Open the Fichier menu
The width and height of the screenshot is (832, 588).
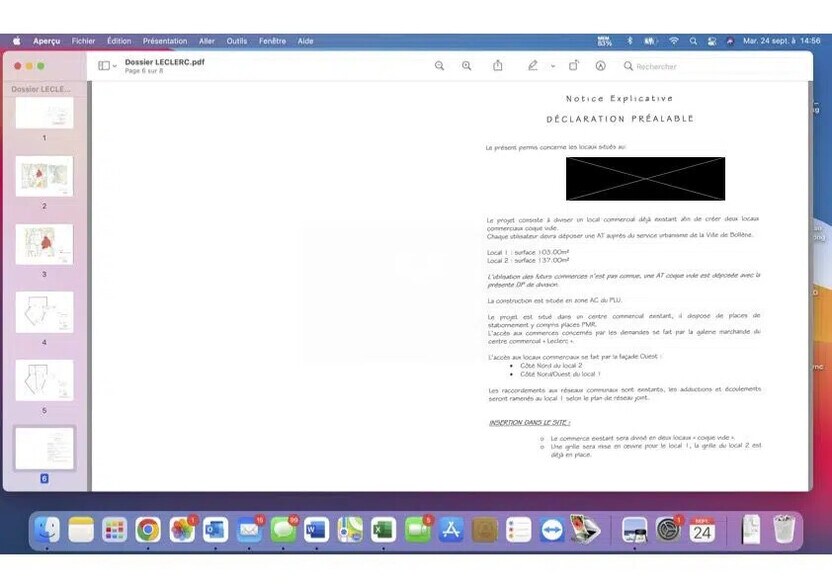(x=83, y=41)
